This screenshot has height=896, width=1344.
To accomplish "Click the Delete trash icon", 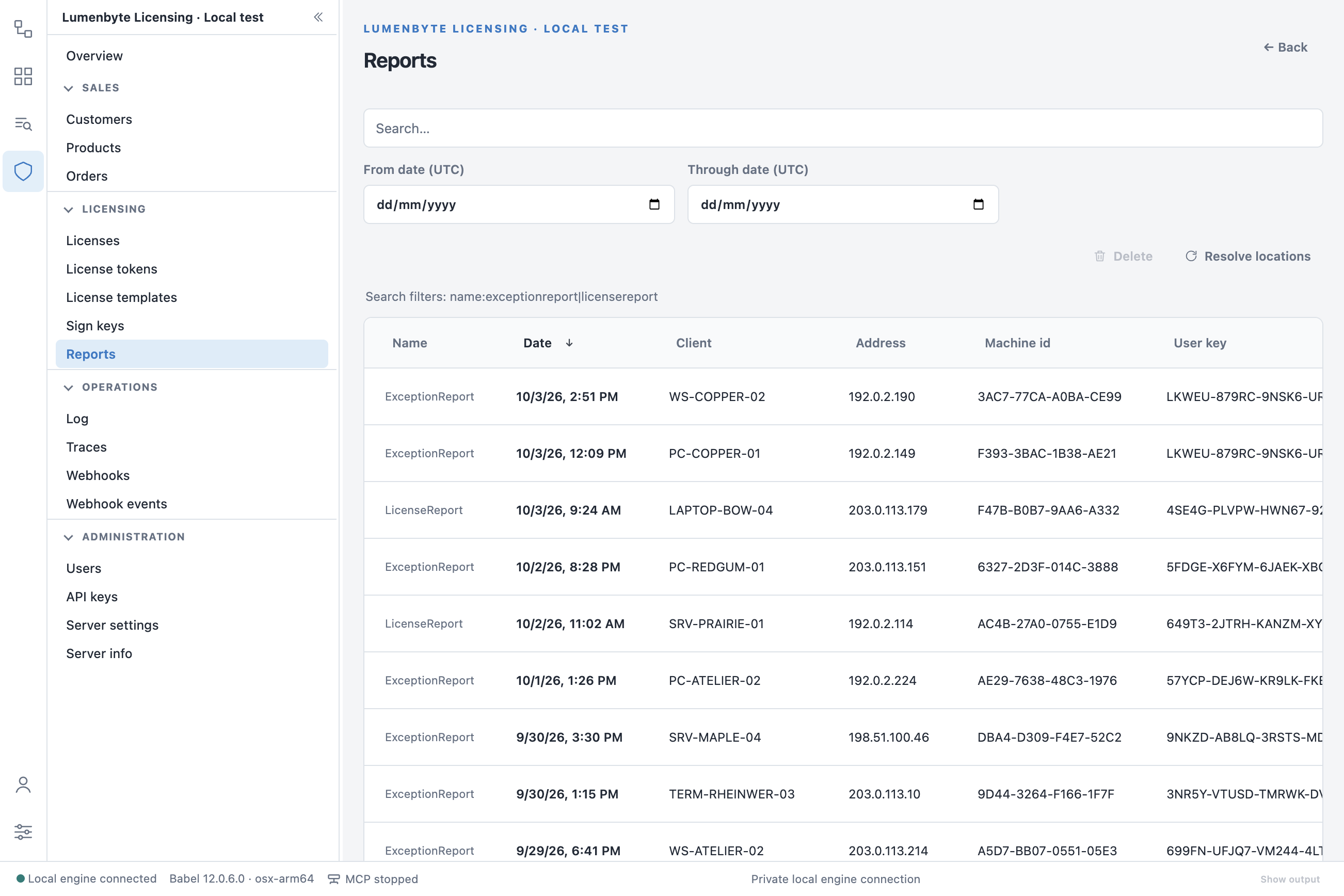I will 1099,256.
